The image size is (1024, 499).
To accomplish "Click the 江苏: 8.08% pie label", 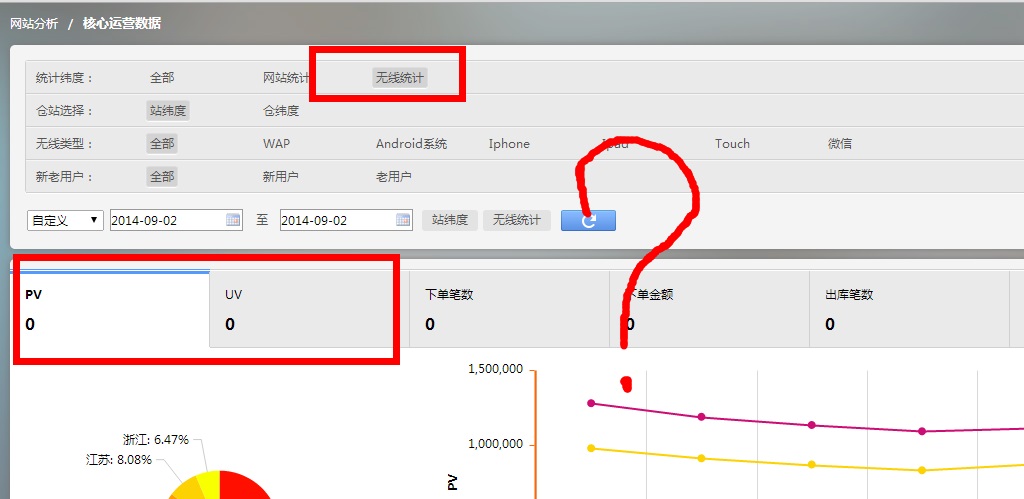I will [x=119, y=460].
